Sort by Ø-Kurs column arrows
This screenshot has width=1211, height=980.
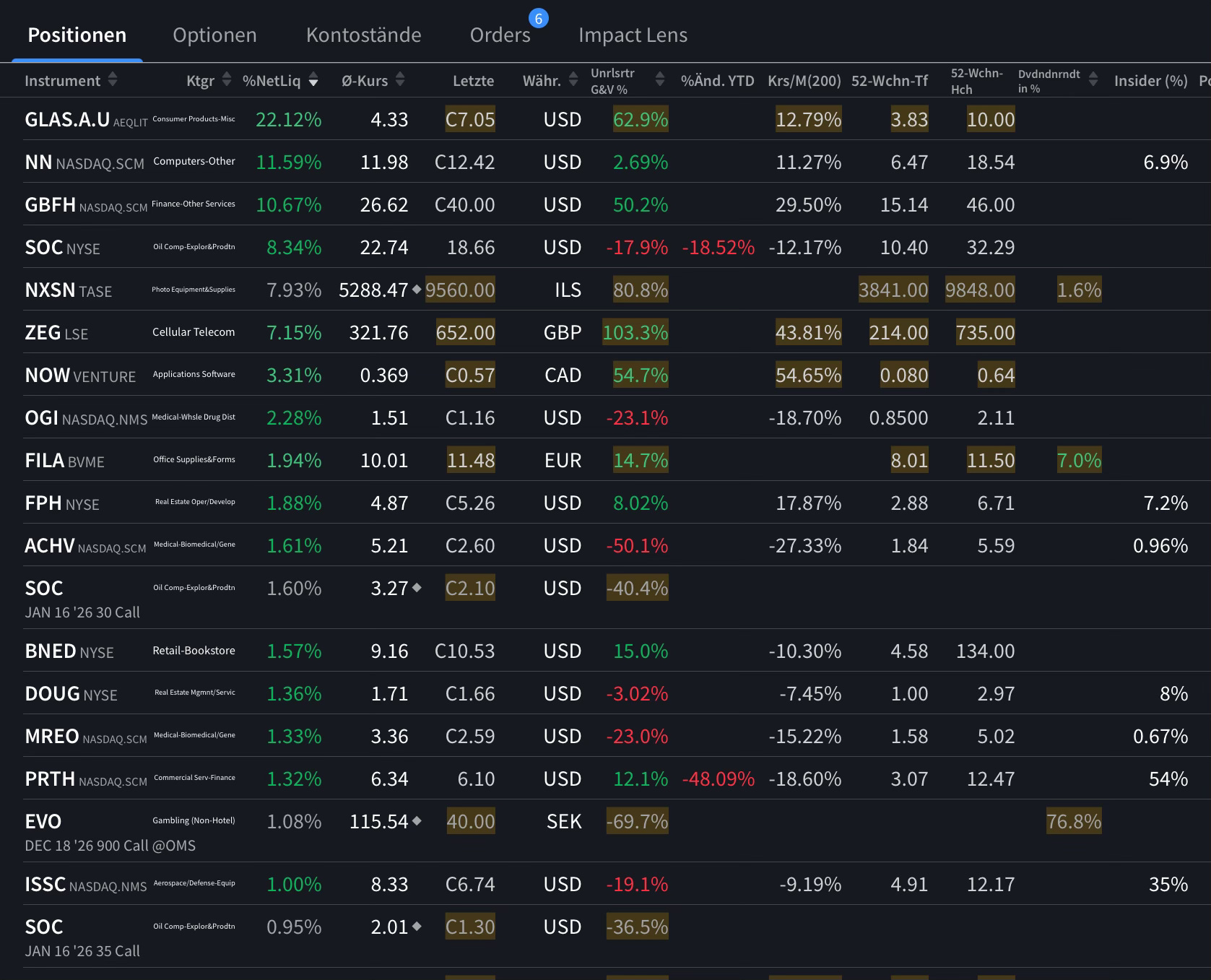[400, 79]
